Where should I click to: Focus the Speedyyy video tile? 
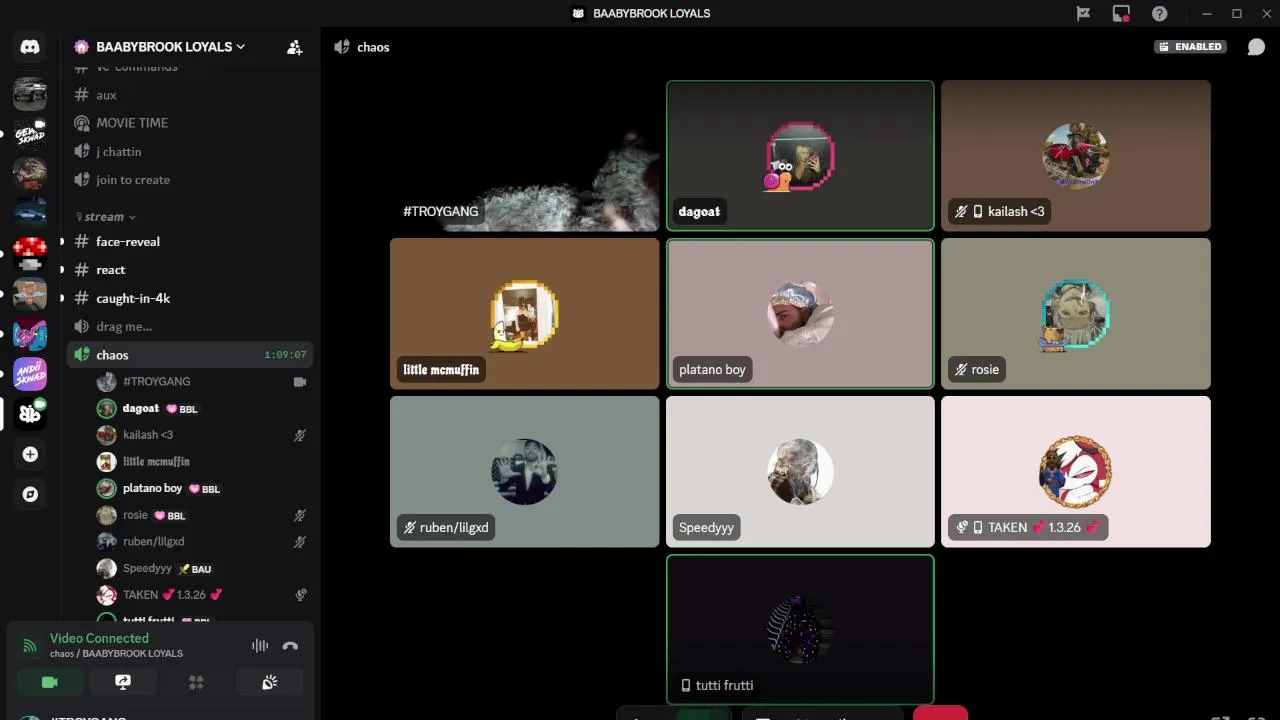point(800,472)
